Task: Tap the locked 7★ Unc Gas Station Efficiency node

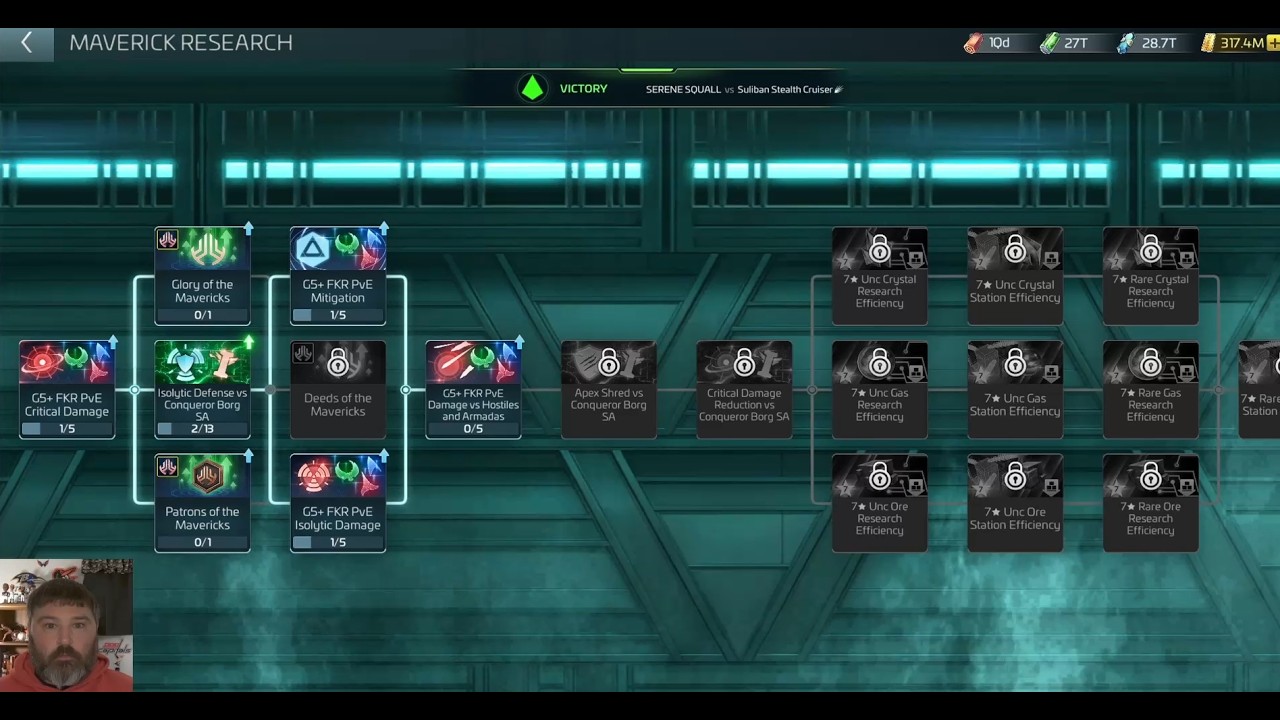Action: coord(1015,389)
